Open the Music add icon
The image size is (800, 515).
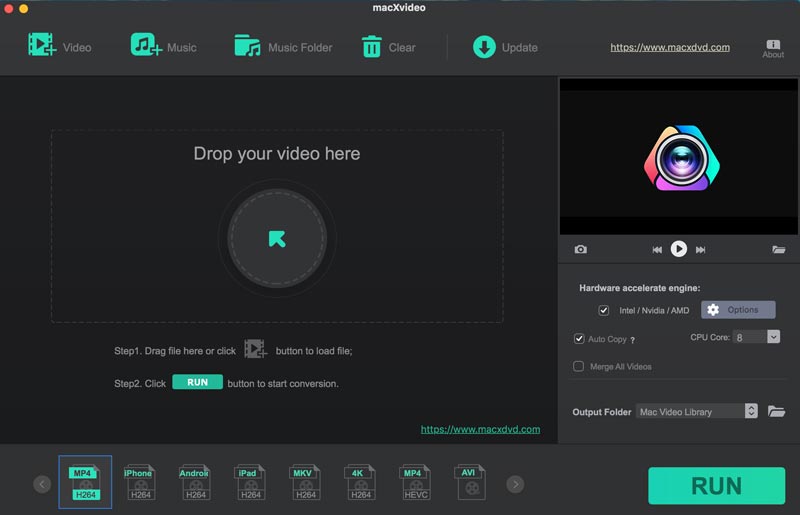(146, 44)
